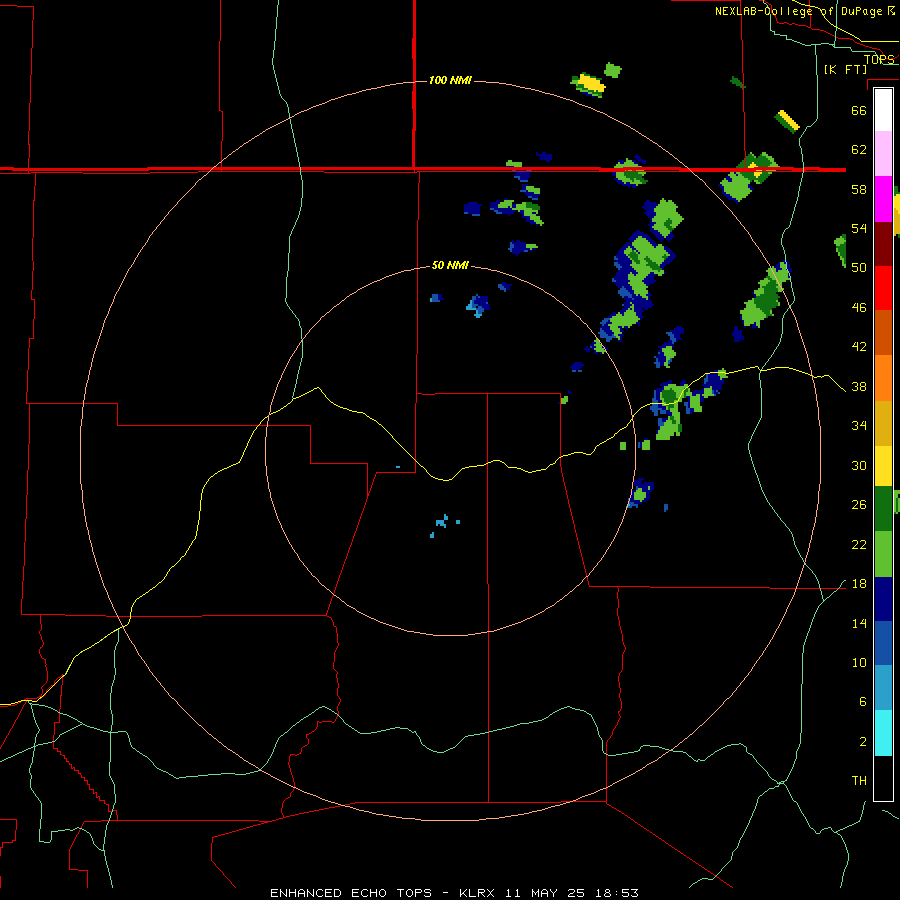This screenshot has width=900, height=900.
Task: Pick the light blue legend swatch
Action: pos(883,688)
